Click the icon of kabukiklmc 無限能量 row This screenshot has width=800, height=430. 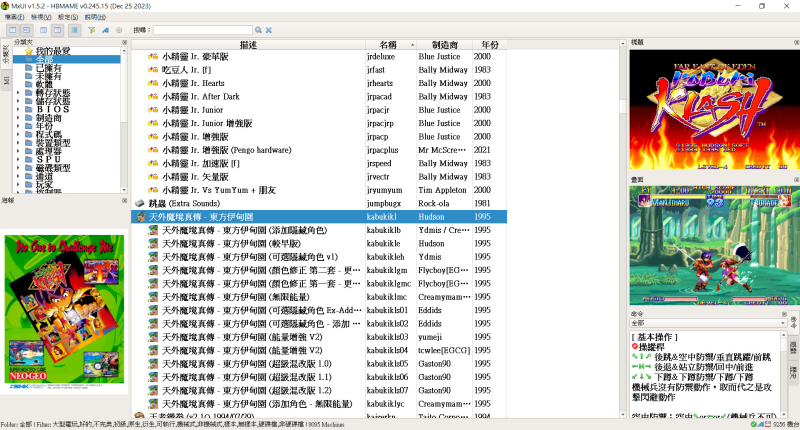point(153,297)
